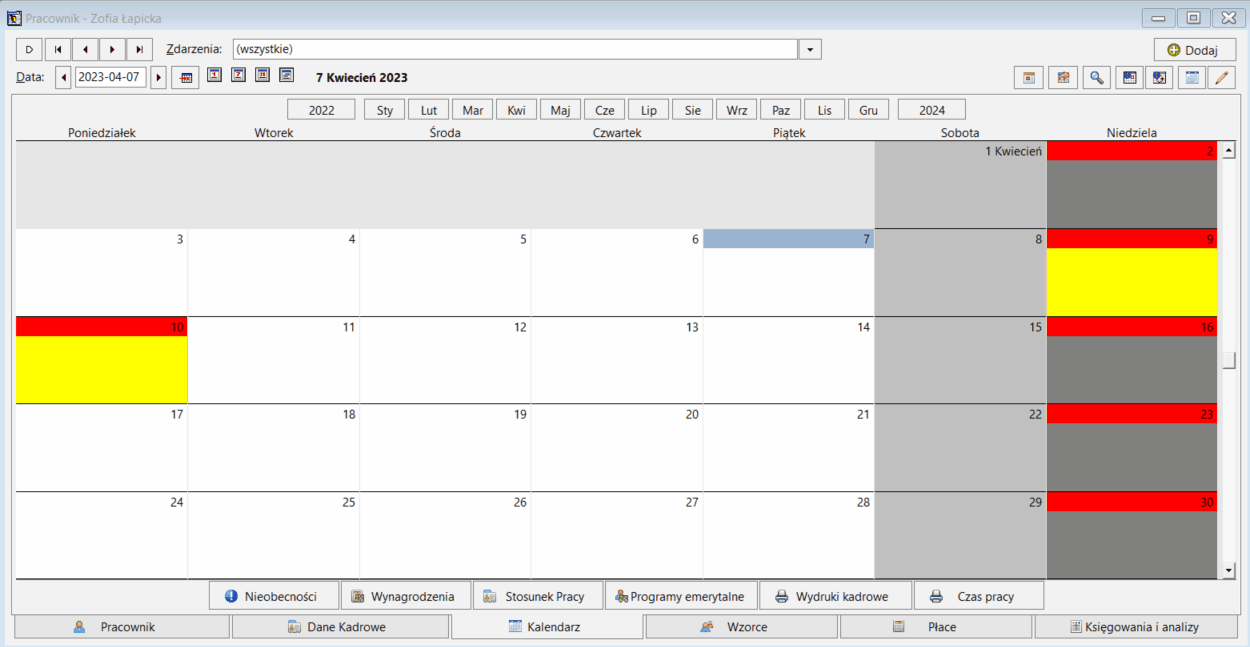Screen dimensions: 1250x647
Task: Click the calendar with red arrow icon
Action: click(x=1161, y=78)
